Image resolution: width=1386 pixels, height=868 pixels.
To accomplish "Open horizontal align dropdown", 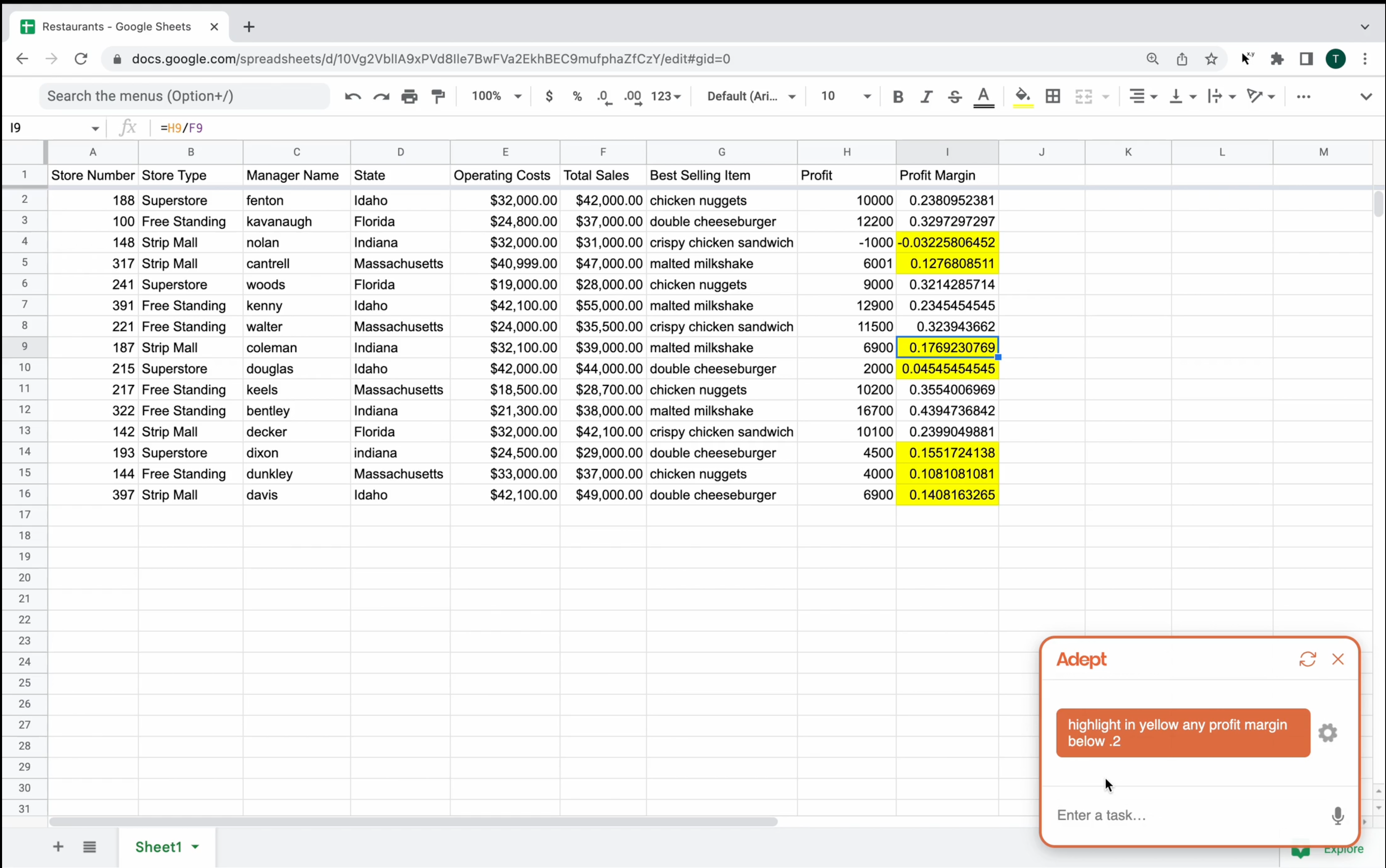I will (1143, 96).
